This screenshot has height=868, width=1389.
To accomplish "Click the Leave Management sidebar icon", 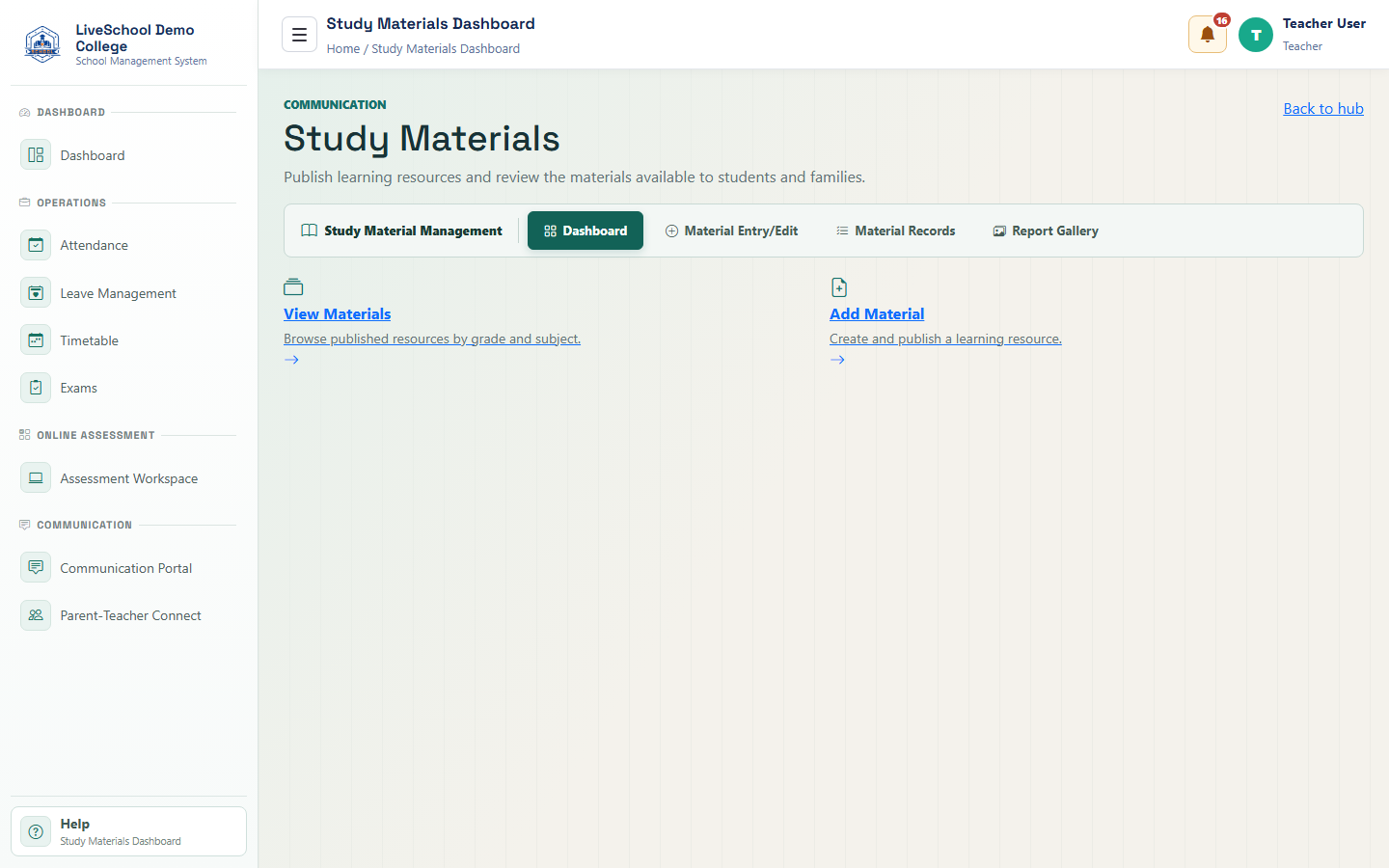I will point(36,292).
